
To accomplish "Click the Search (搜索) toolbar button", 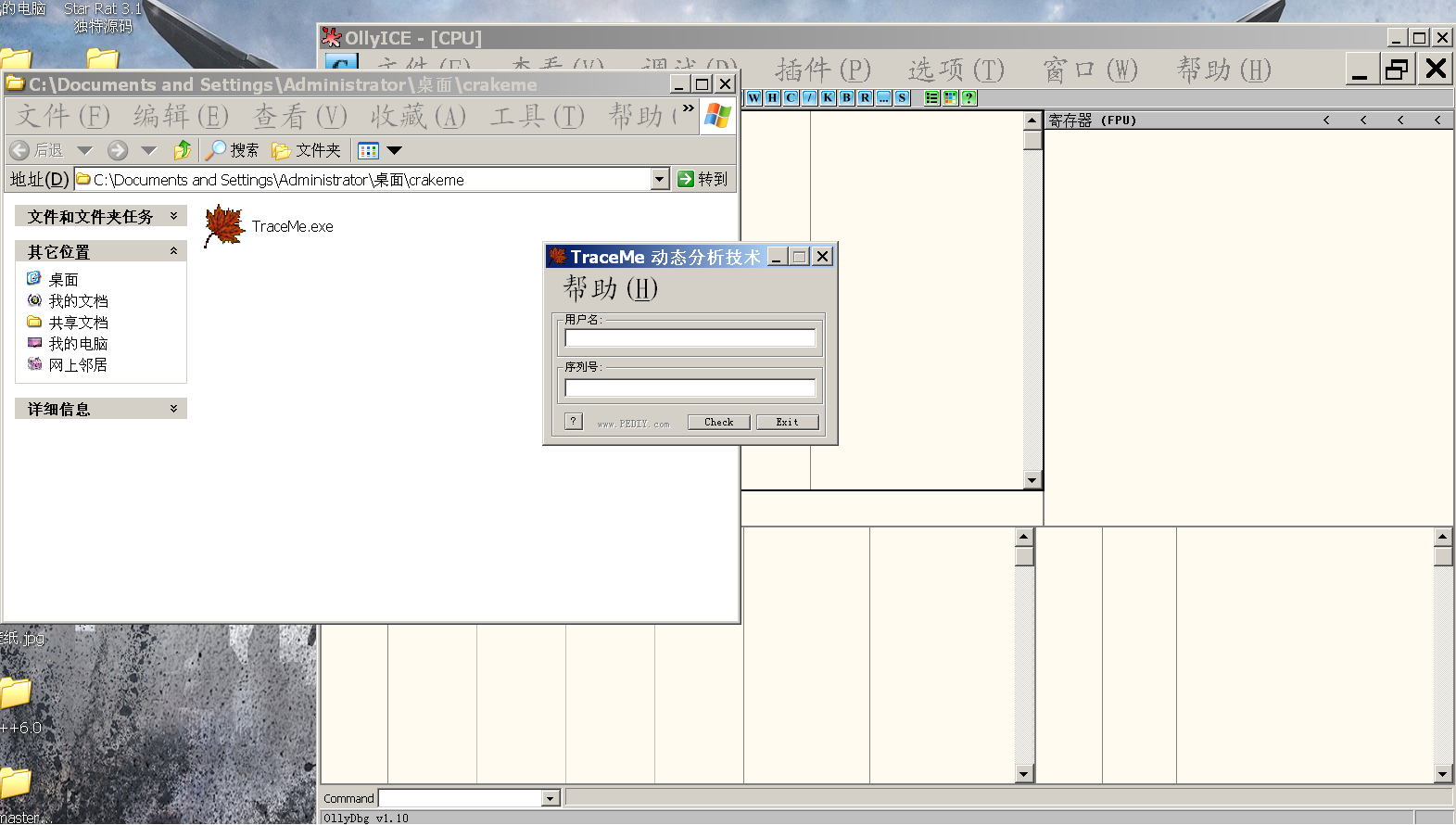I will click(233, 150).
